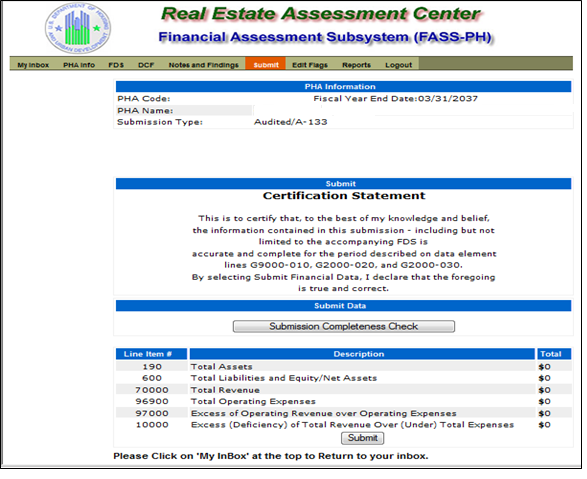Click Real Estate Assessment Center title
Screen dimensions: 587x479
[x=320, y=14]
